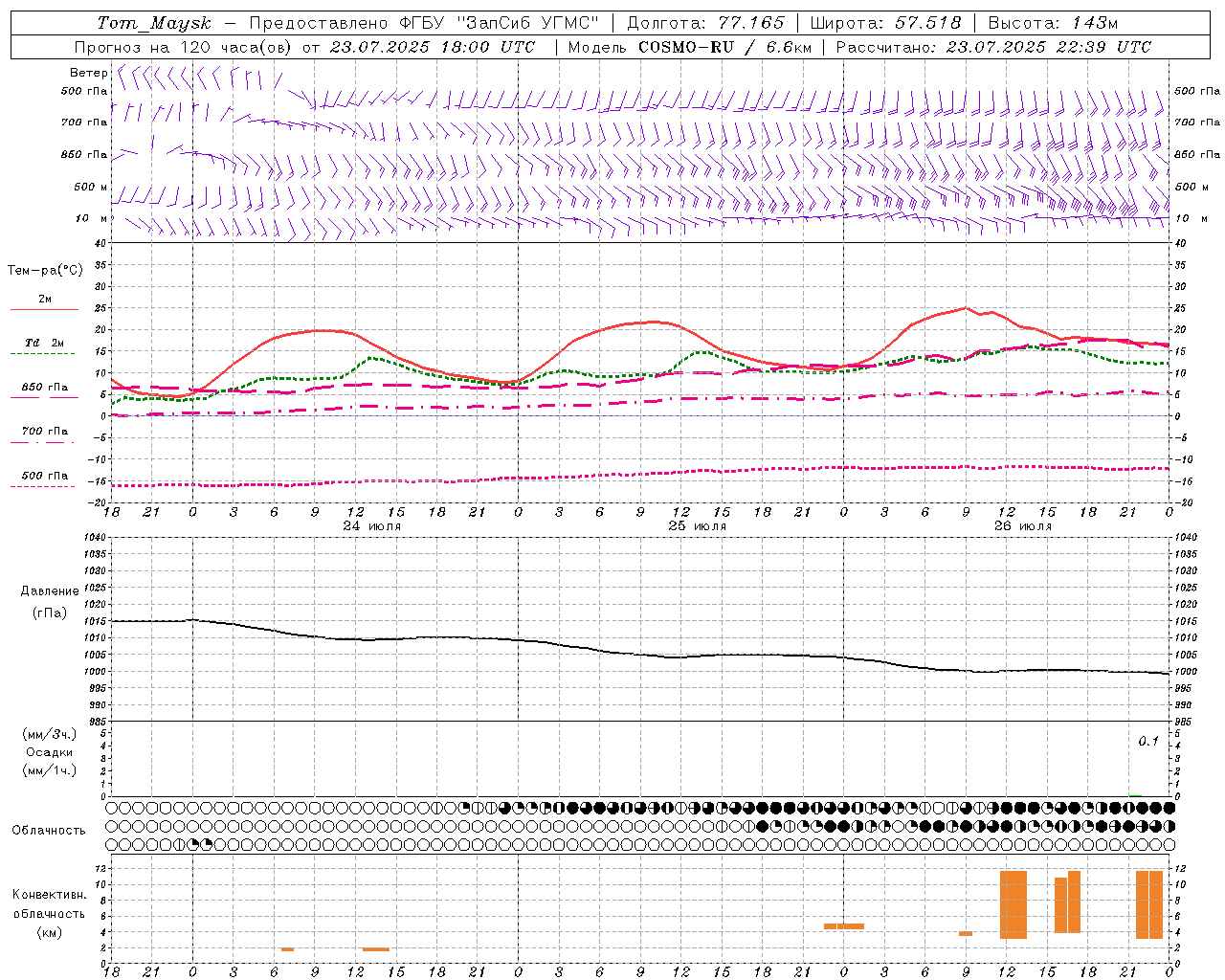Click the '0.1' precipitation value

pos(1148,741)
